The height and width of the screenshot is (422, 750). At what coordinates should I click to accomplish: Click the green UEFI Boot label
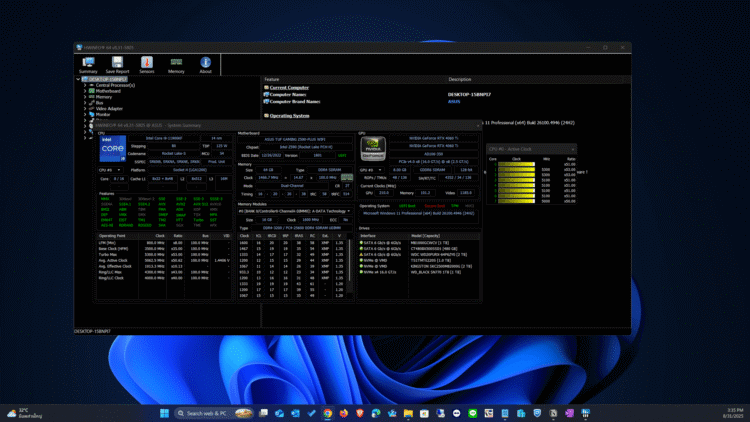[408, 206]
